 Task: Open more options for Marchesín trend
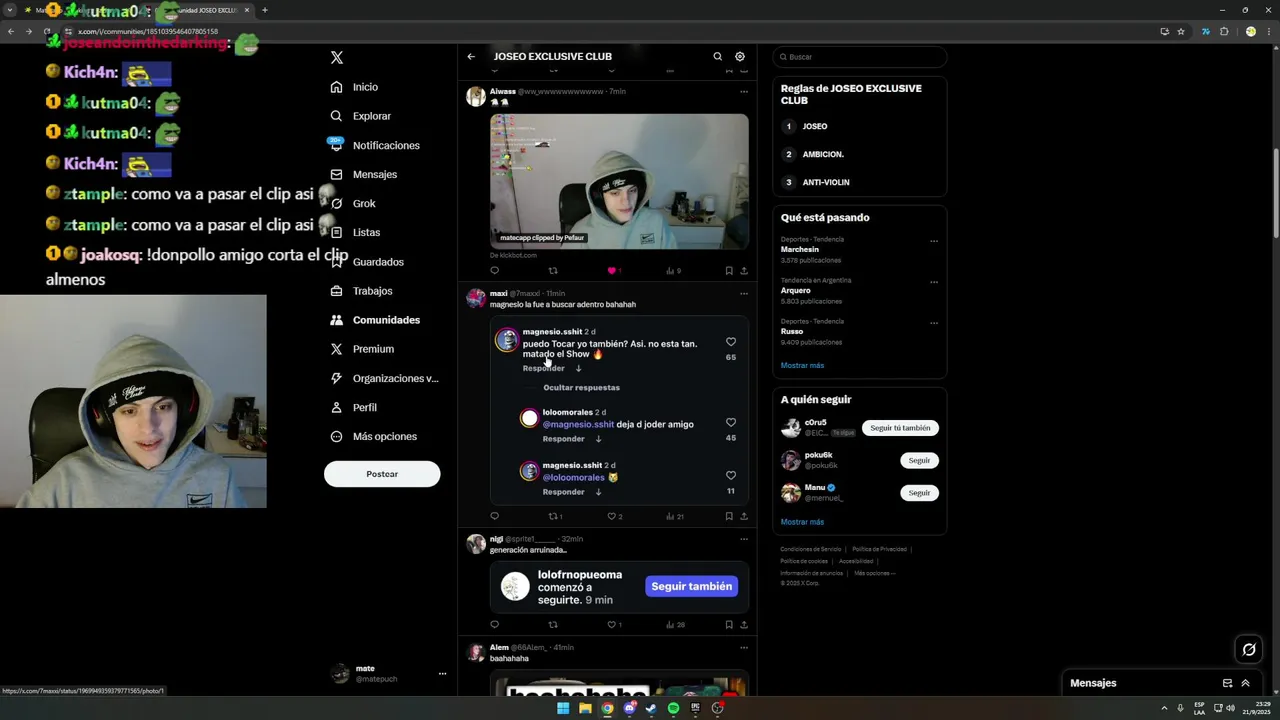click(934, 241)
